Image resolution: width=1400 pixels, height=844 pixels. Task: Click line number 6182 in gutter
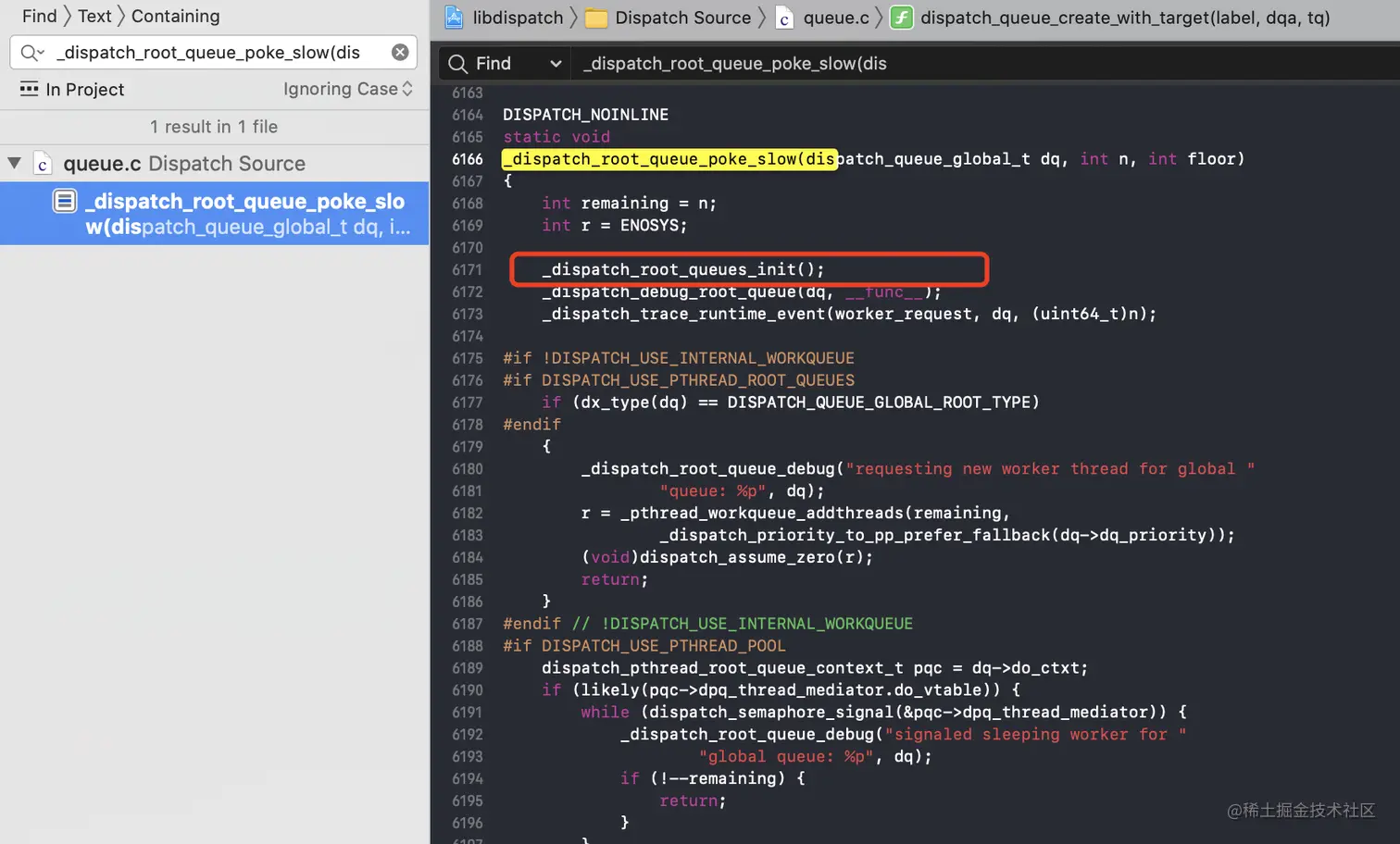(x=468, y=514)
